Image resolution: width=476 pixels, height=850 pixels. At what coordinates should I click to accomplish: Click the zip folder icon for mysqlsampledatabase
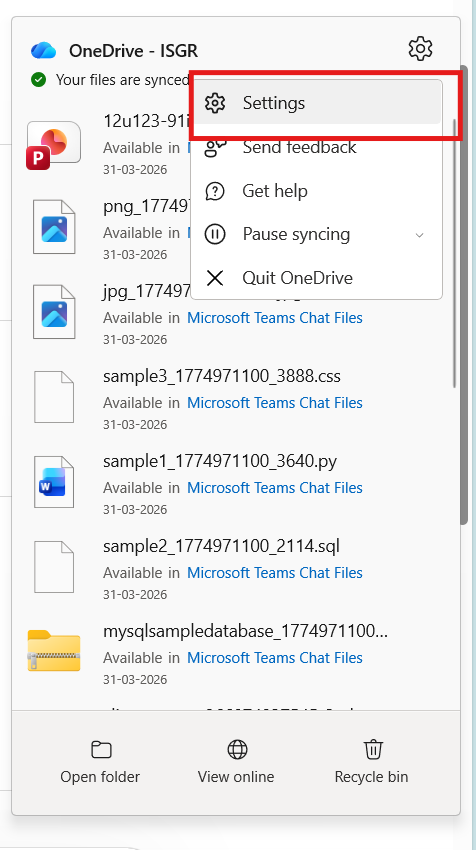point(54,651)
